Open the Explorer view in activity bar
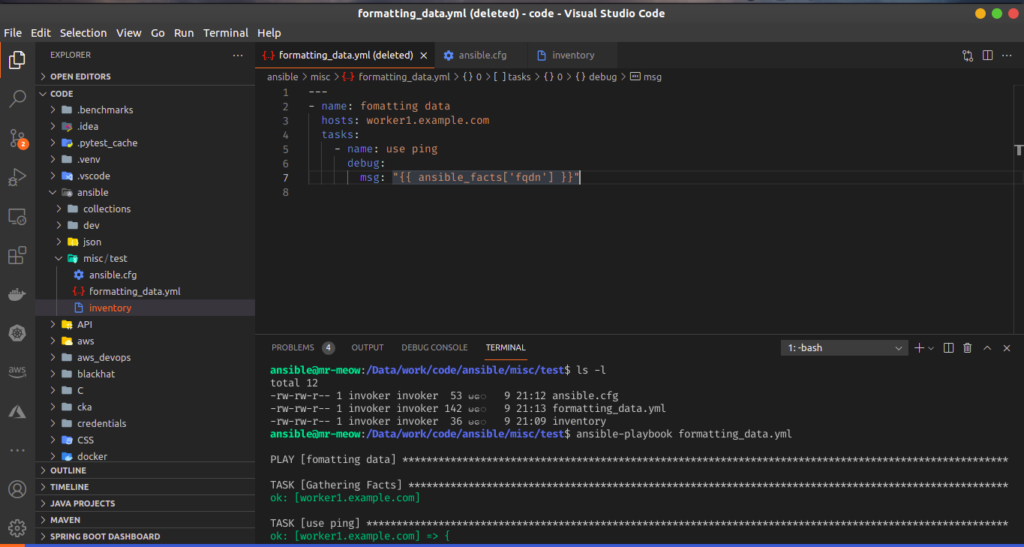This screenshot has height=547, width=1024. [17, 60]
